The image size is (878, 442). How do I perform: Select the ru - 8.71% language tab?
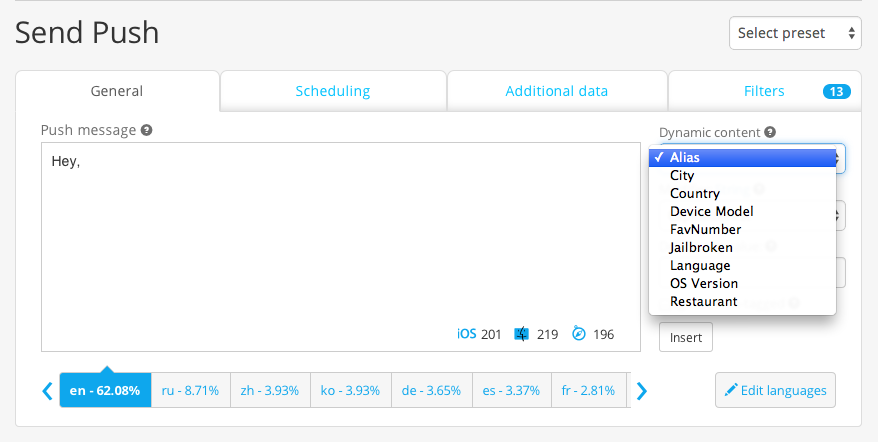click(x=190, y=390)
